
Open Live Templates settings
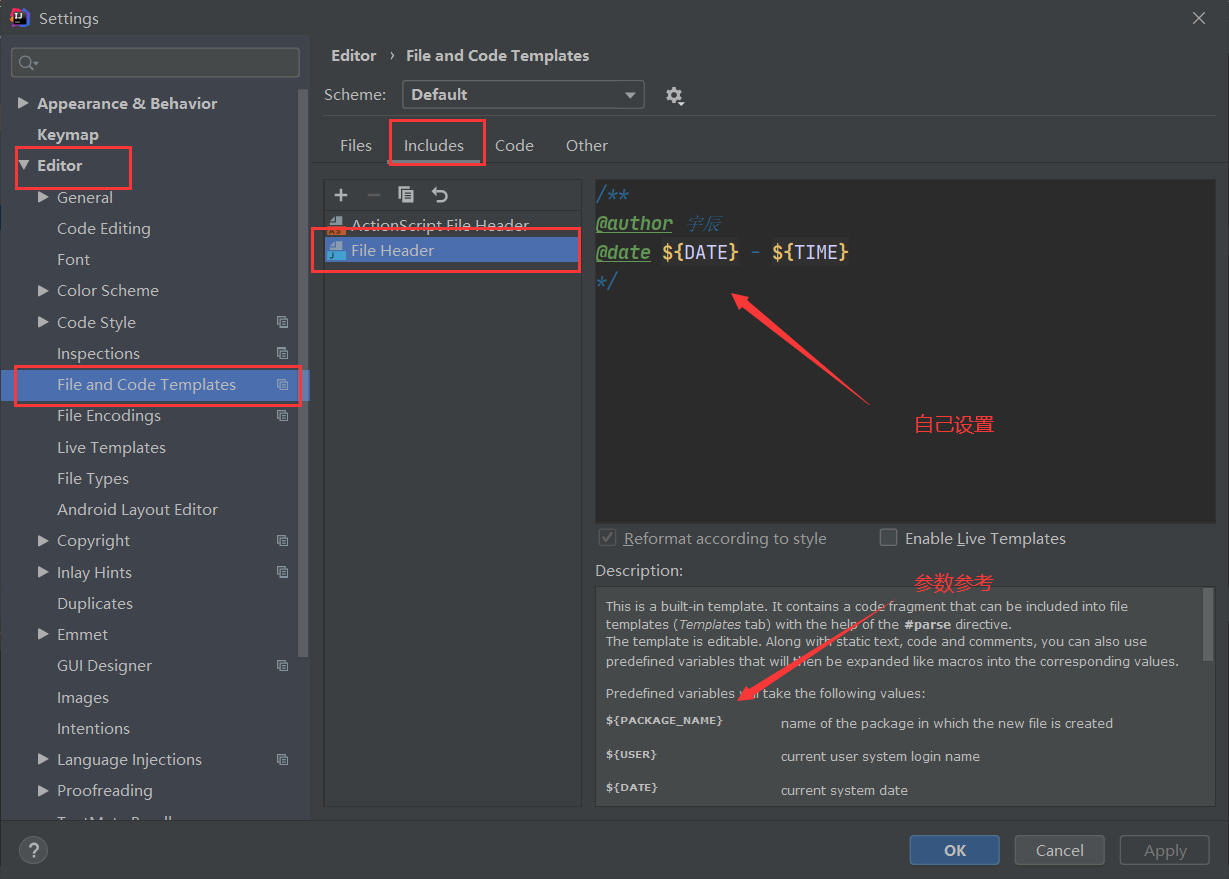(x=111, y=447)
